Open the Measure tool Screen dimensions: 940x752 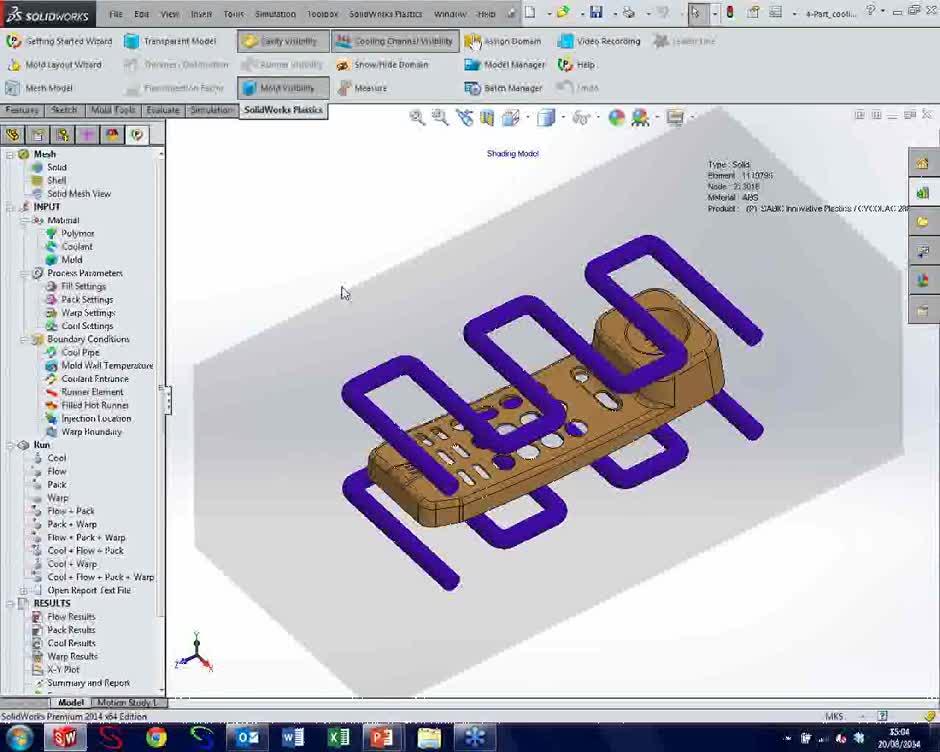[364, 88]
